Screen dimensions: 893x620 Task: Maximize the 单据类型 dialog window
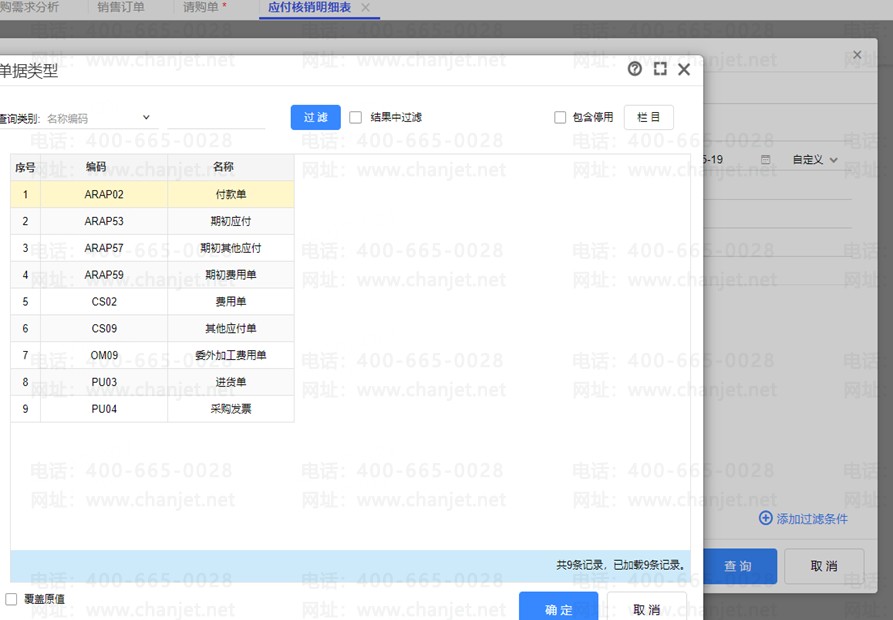(x=660, y=69)
